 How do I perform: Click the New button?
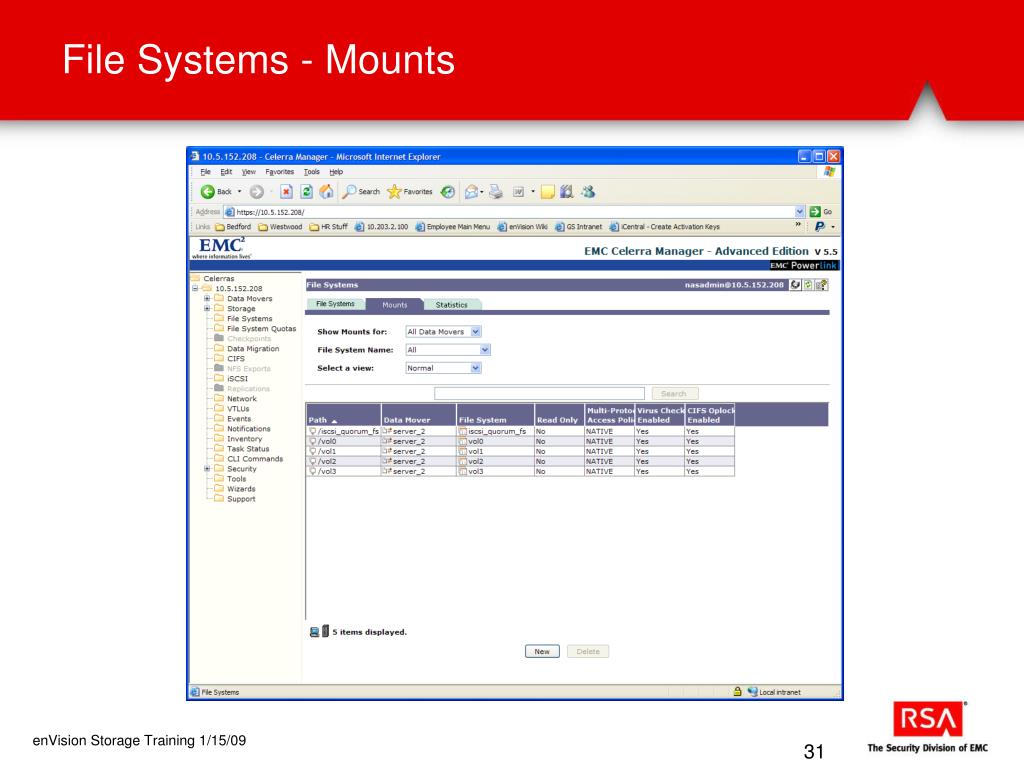point(542,651)
